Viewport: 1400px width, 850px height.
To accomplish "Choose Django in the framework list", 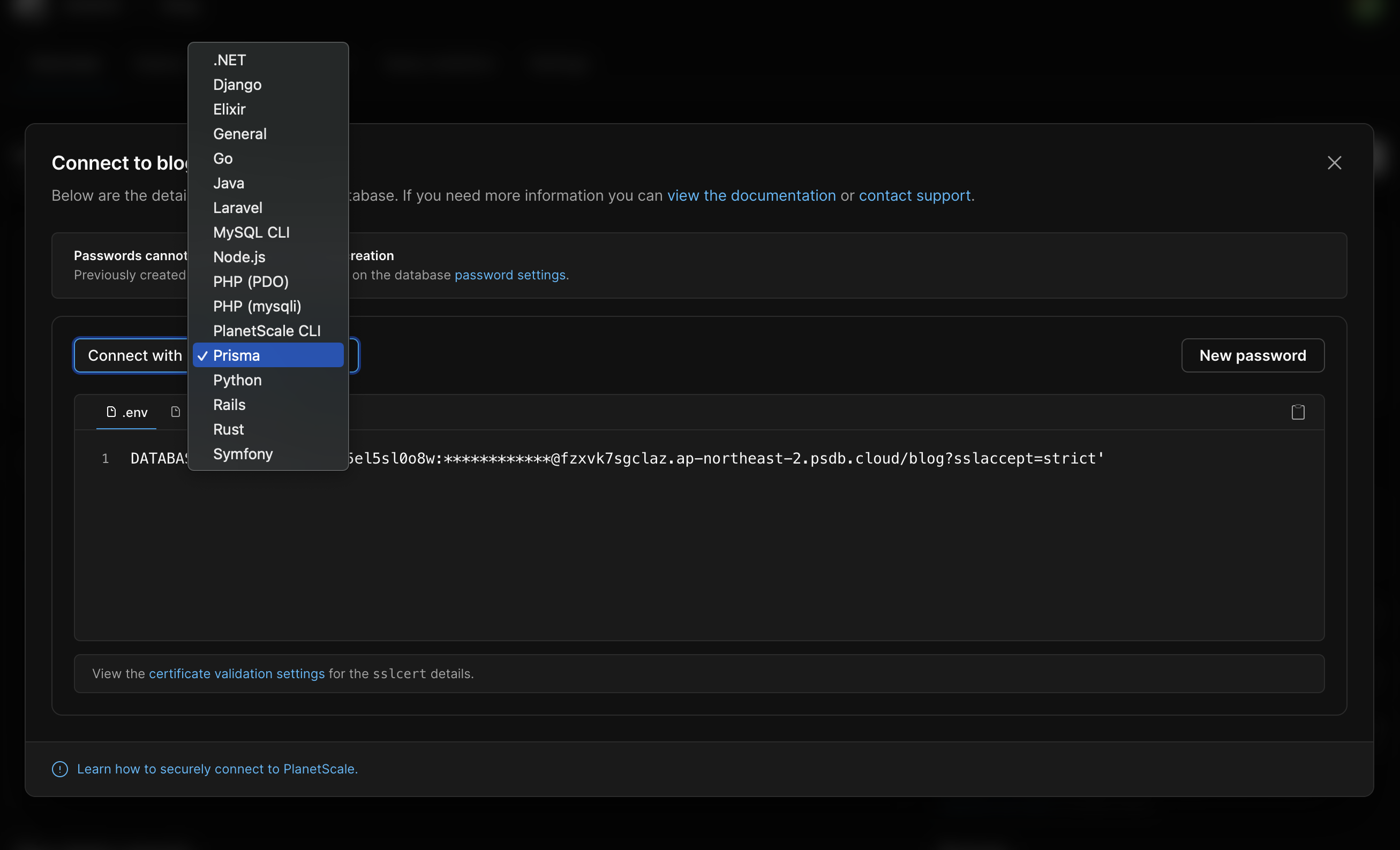I will (x=237, y=85).
